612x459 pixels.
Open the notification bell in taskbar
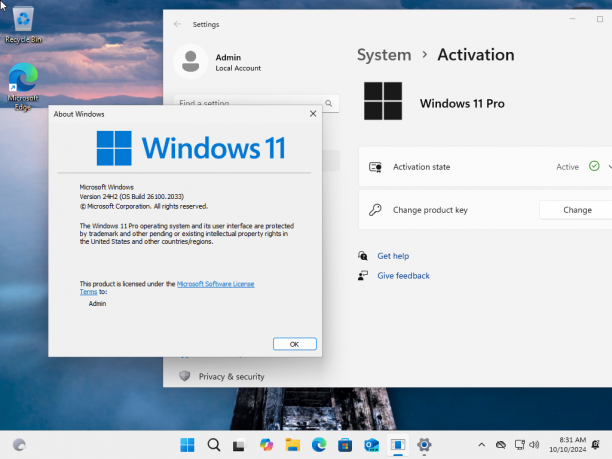pos(596,445)
